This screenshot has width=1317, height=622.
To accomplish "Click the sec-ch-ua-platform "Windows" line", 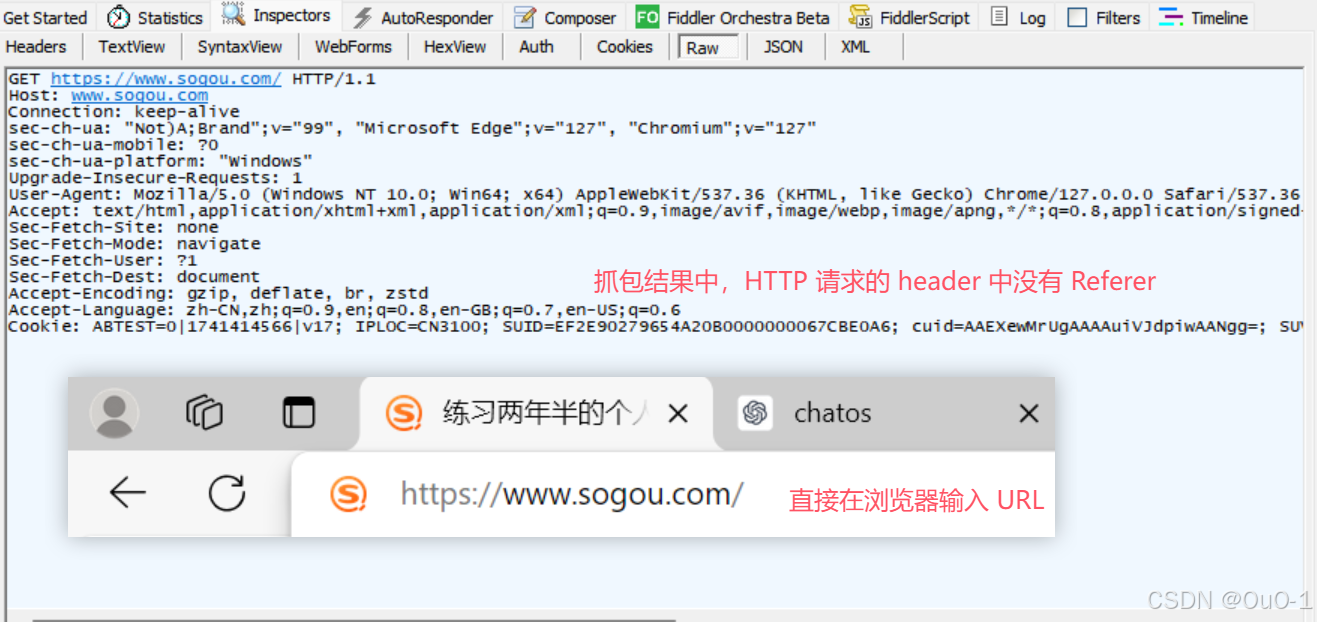I will (x=161, y=161).
